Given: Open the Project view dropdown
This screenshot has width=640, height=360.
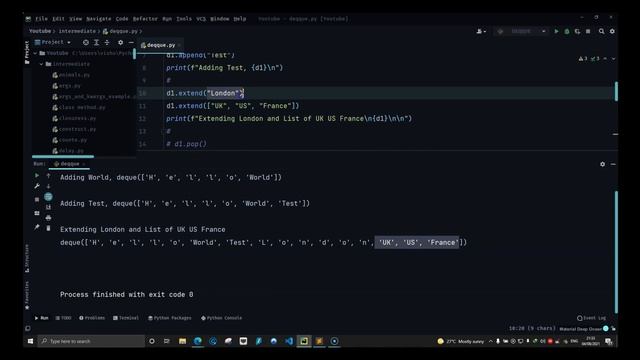Looking at the screenshot, I should click(53, 42).
